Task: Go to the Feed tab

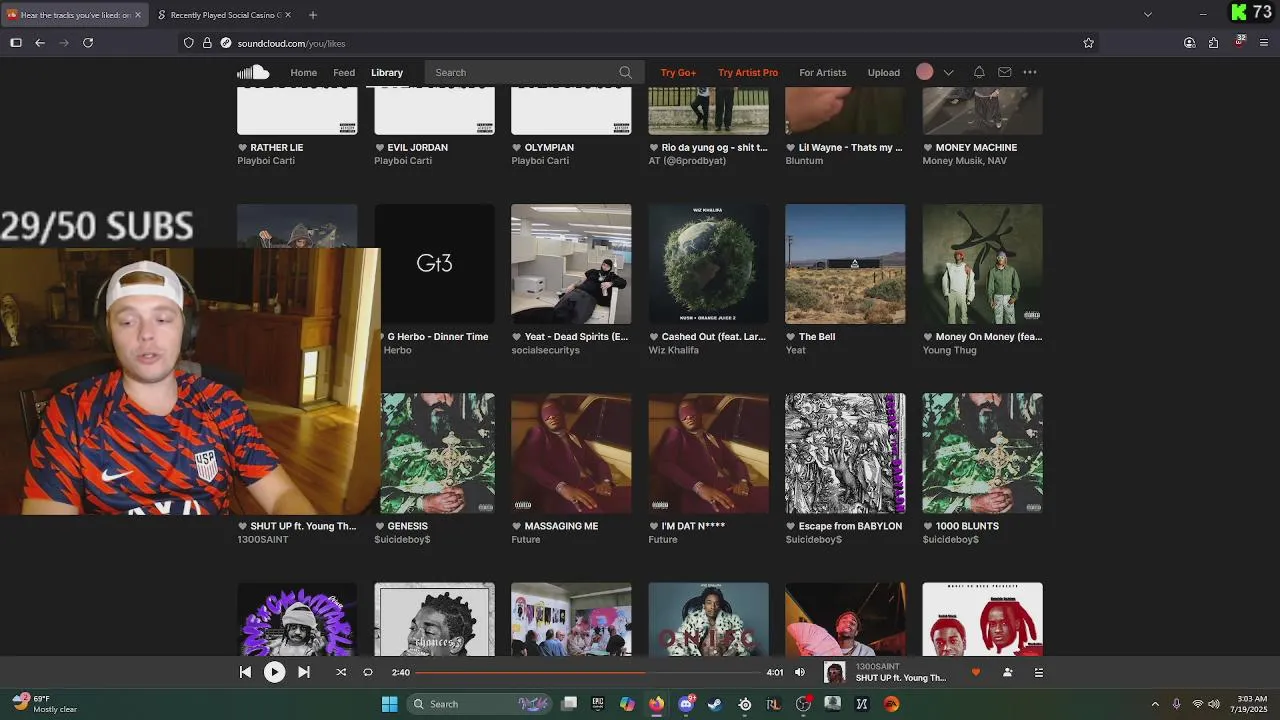Action: pyautogui.click(x=344, y=72)
